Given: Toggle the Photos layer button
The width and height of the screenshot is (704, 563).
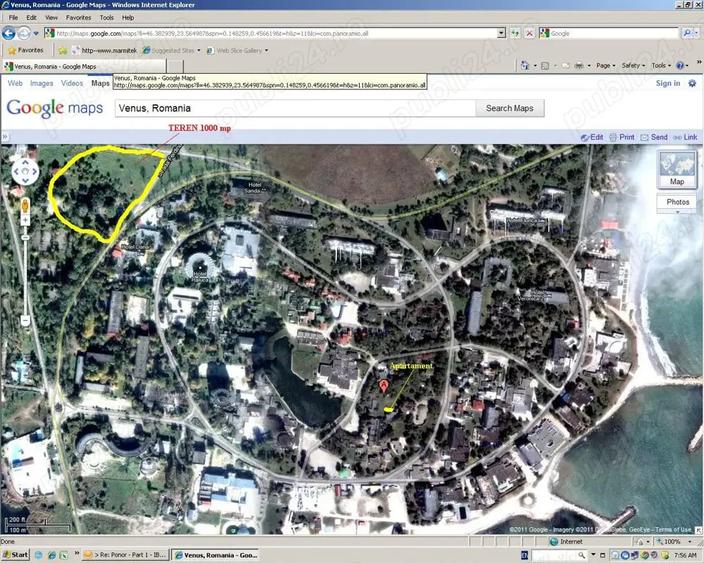Looking at the screenshot, I should pos(677,202).
